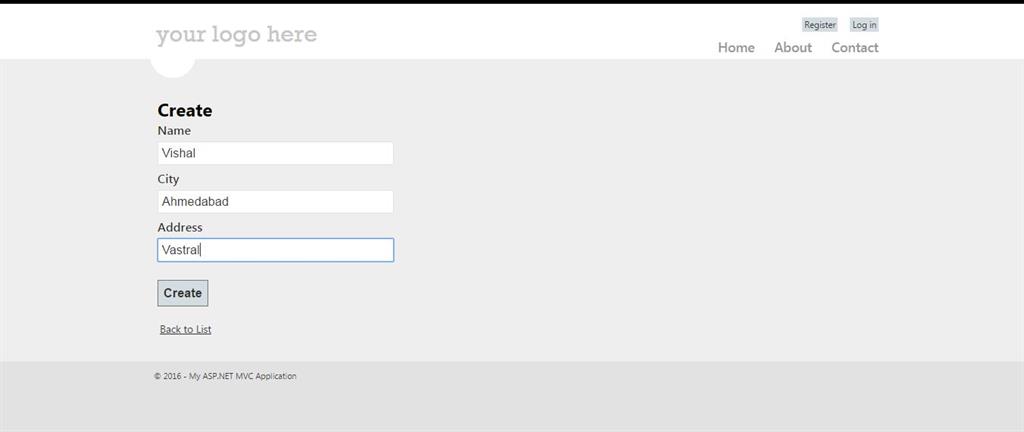Click the '© 2016' footer text

coord(168,376)
